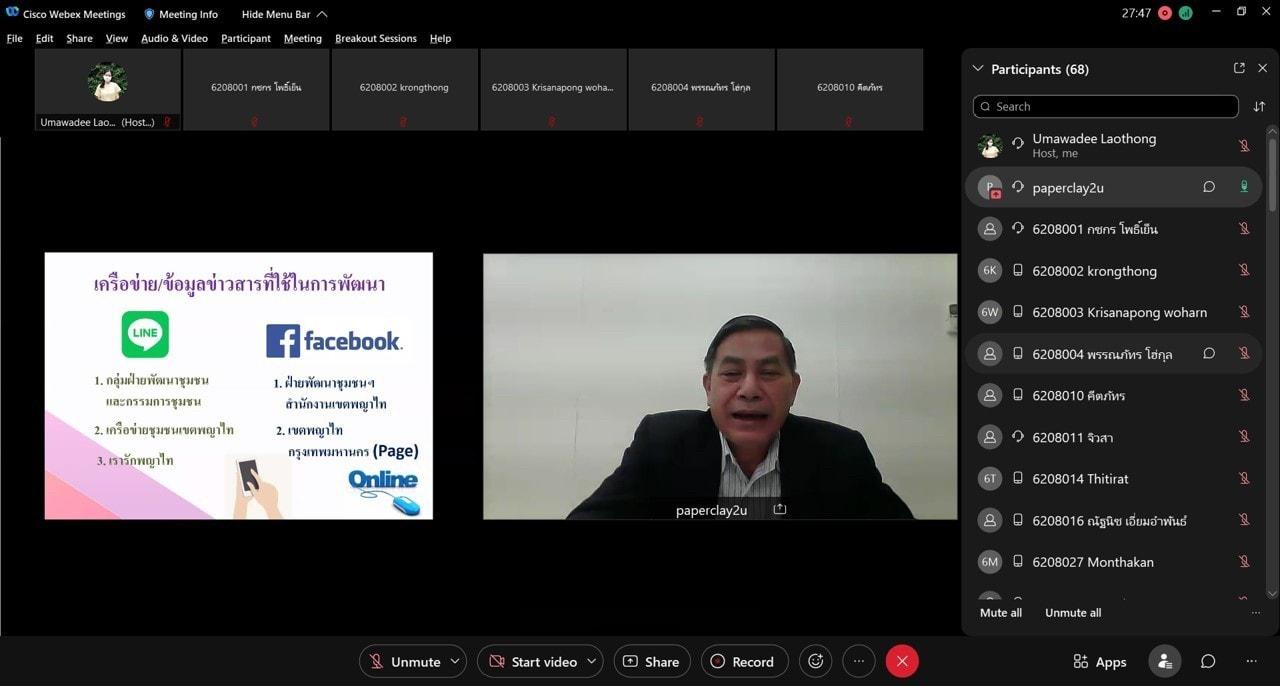
Task: Click Unmute all button
Action: tap(1073, 613)
